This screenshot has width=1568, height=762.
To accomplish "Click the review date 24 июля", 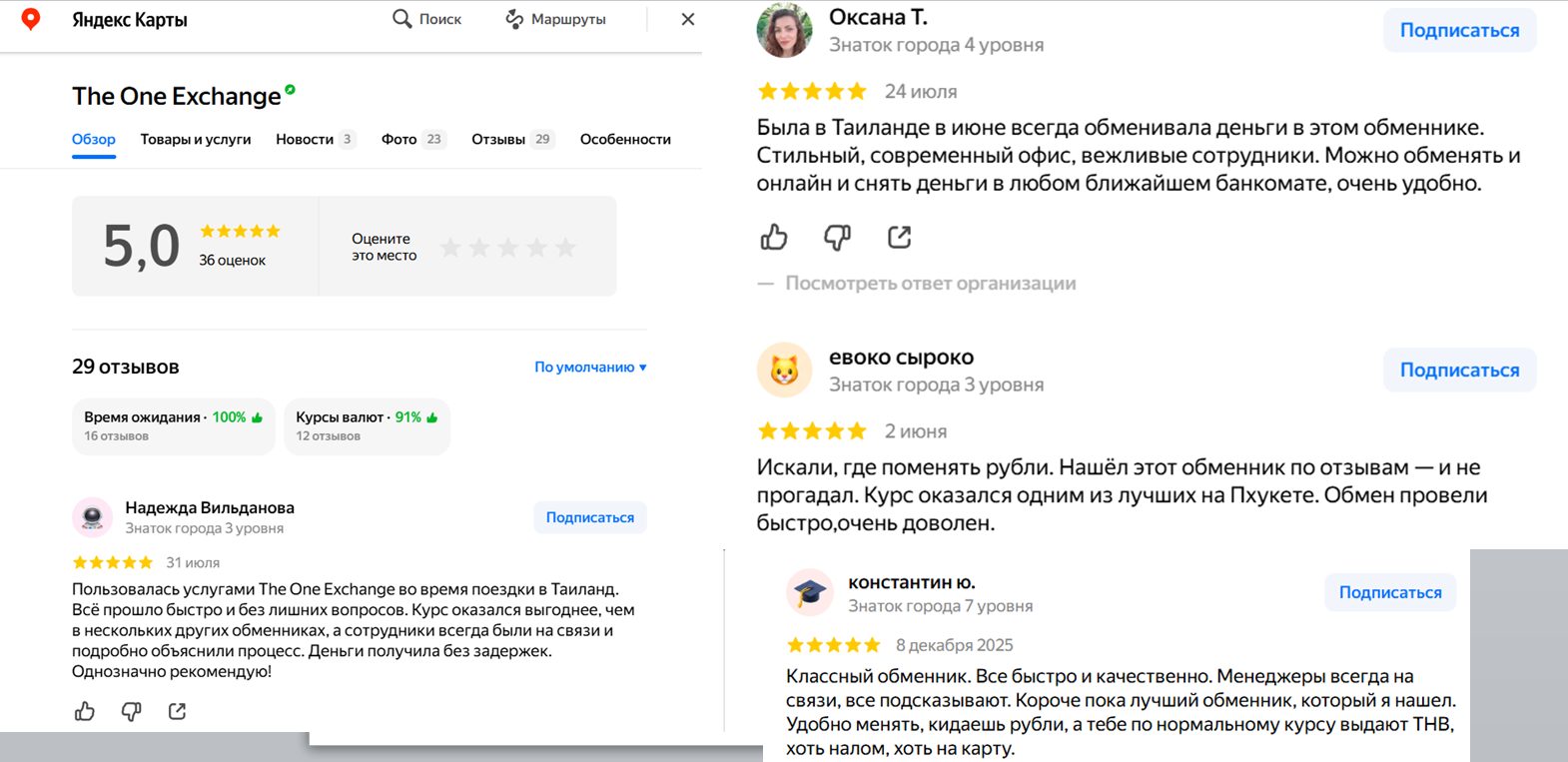I will tap(921, 92).
